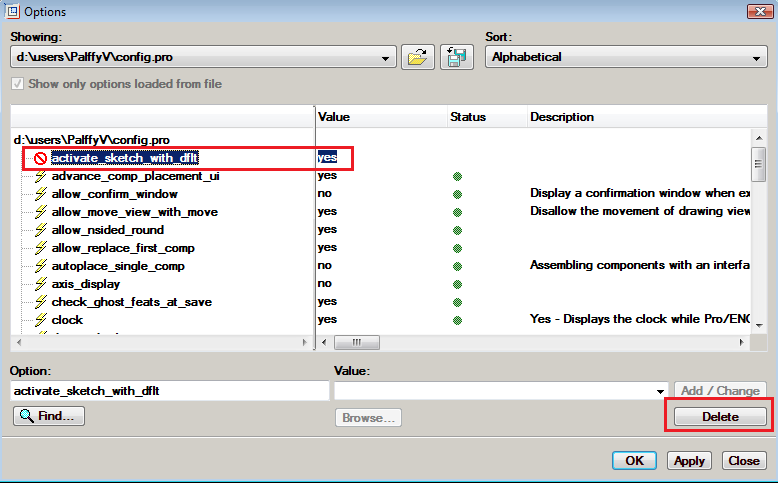Click the vertical scrollbar thumb
The height and width of the screenshot is (483, 778).
[x=758, y=163]
